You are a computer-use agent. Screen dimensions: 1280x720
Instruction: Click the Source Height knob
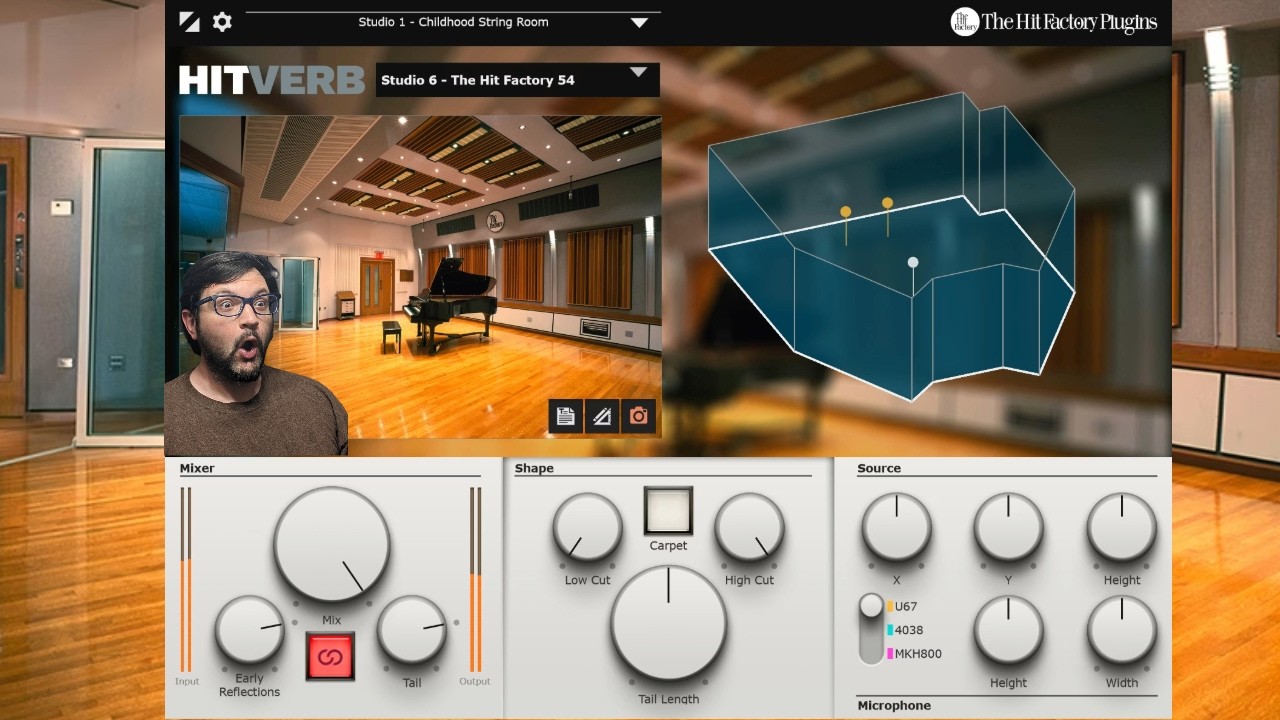click(x=1122, y=527)
